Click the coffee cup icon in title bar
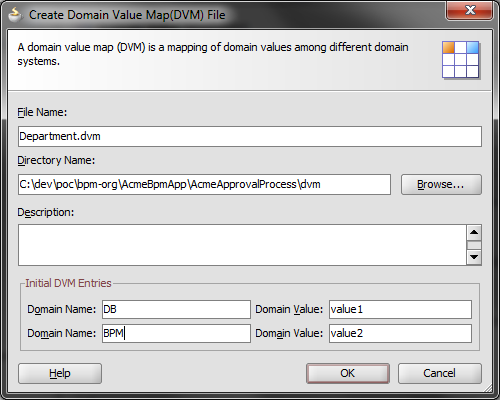The height and width of the screenshot is (400, 500). pyautogui.click(x=14, y=15)
